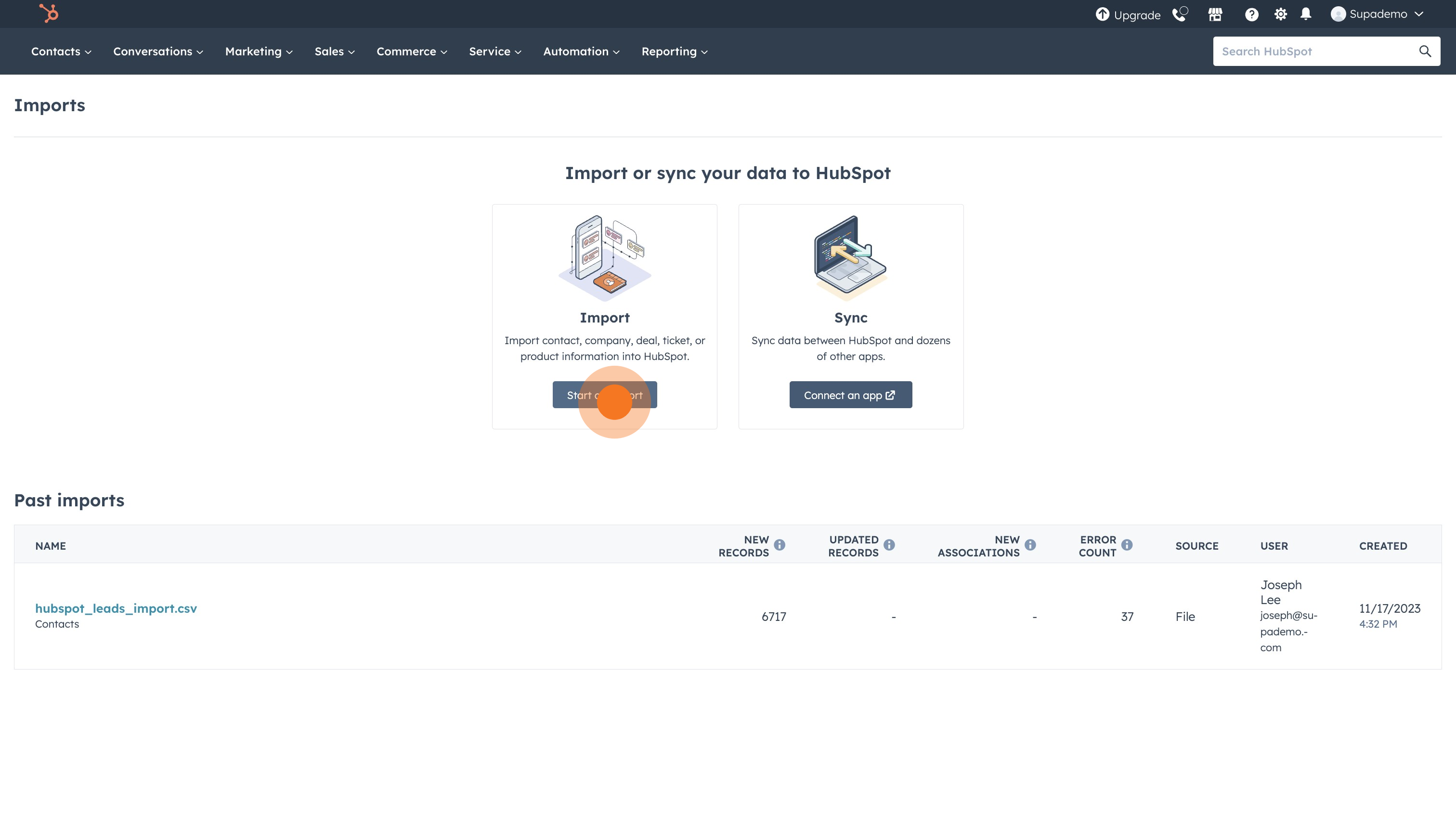This screenshot has height=825, width=1456.
Task: Click the Past imports heading
Action: click(69, 500)
